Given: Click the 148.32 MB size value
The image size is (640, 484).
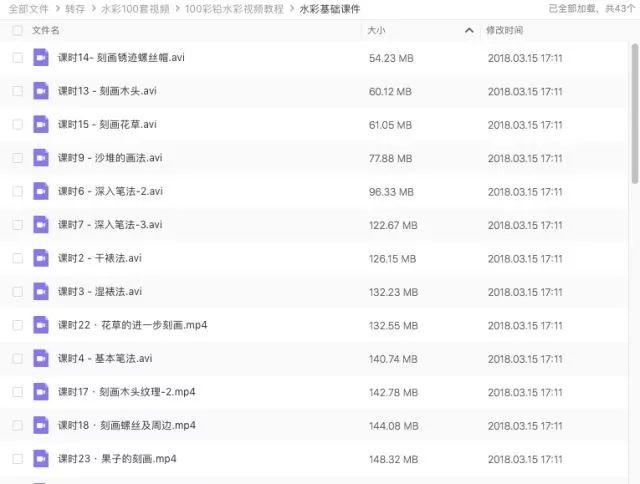Looking at the screenshot, I should coord(394,460).
